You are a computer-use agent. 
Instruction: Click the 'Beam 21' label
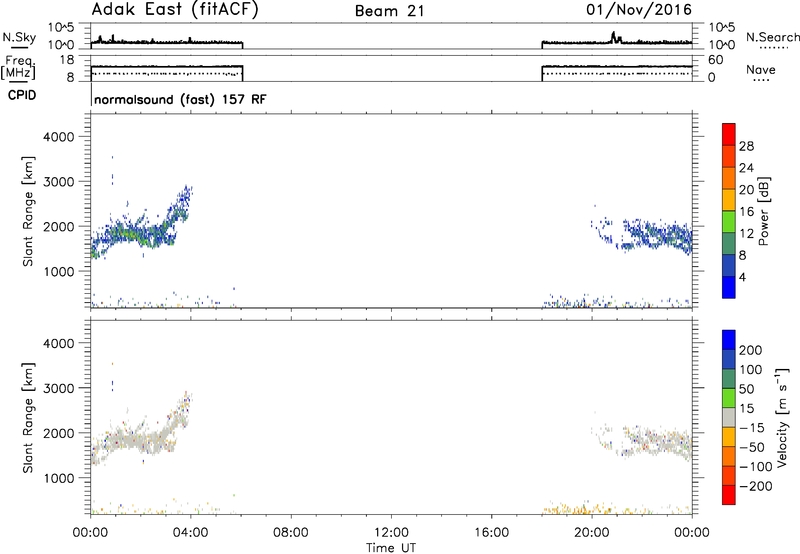(x=390, y=11)
